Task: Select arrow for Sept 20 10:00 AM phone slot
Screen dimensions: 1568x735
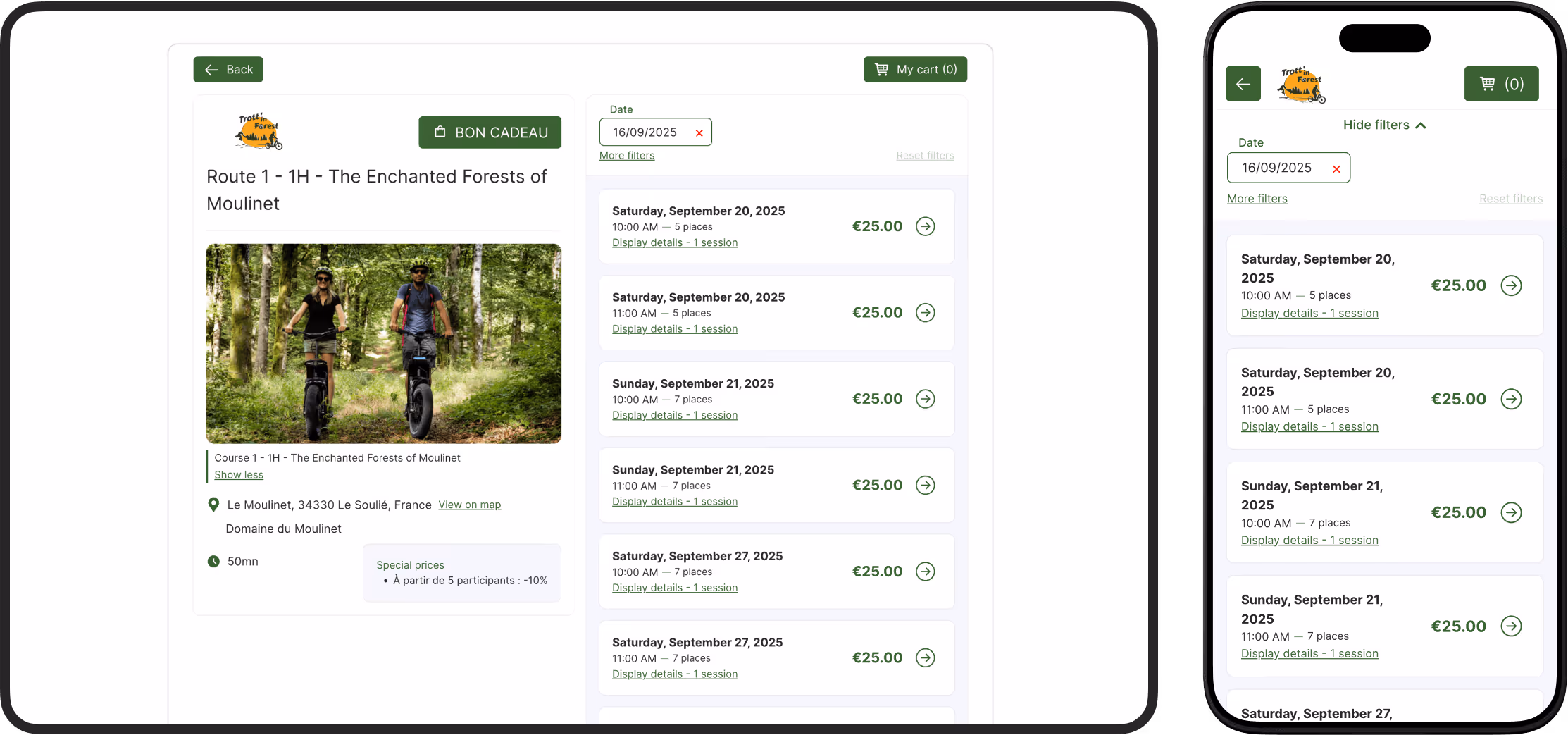Action: (1512, 286)
